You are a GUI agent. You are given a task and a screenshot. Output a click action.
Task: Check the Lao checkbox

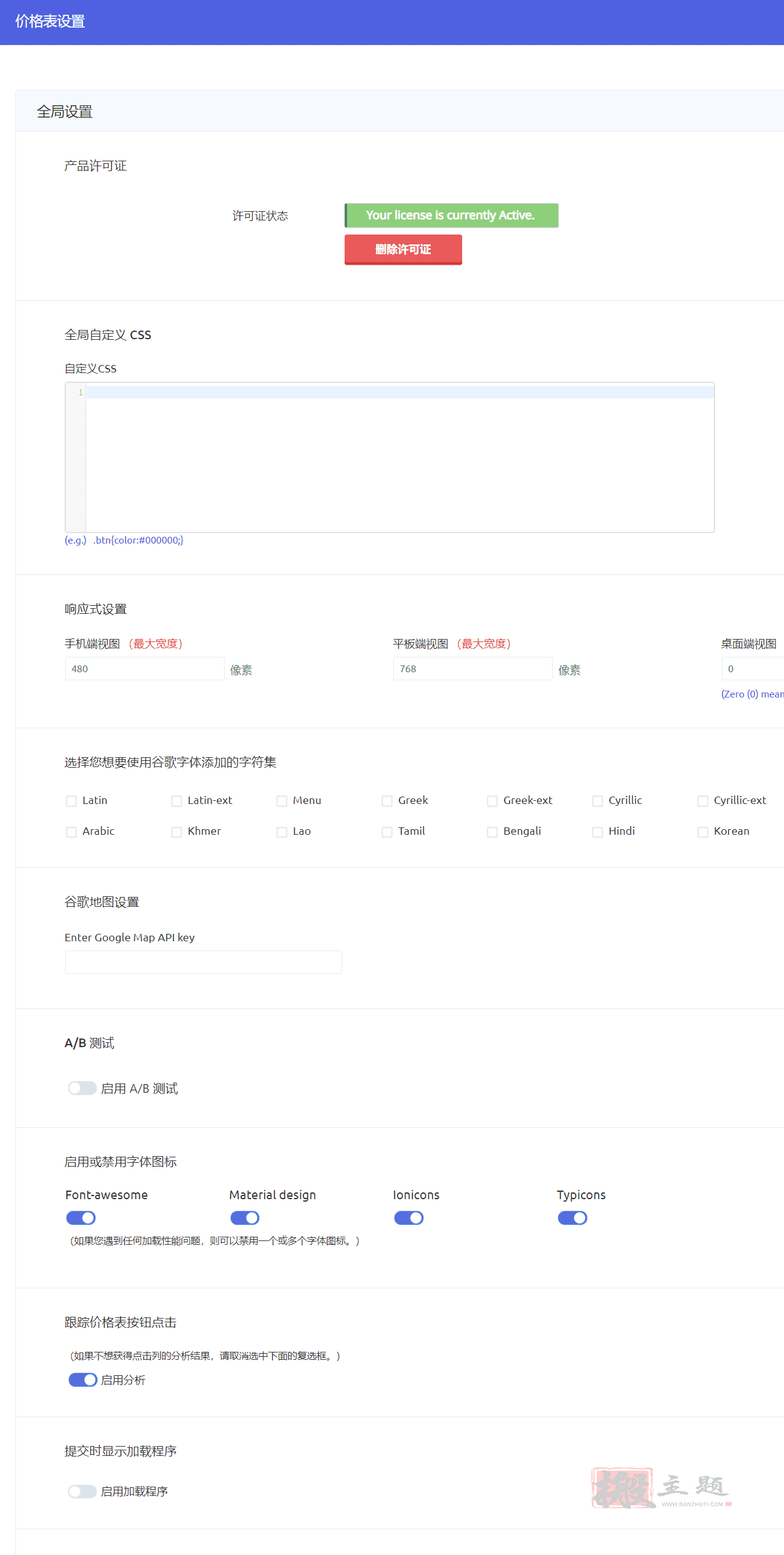pos(282,832)
